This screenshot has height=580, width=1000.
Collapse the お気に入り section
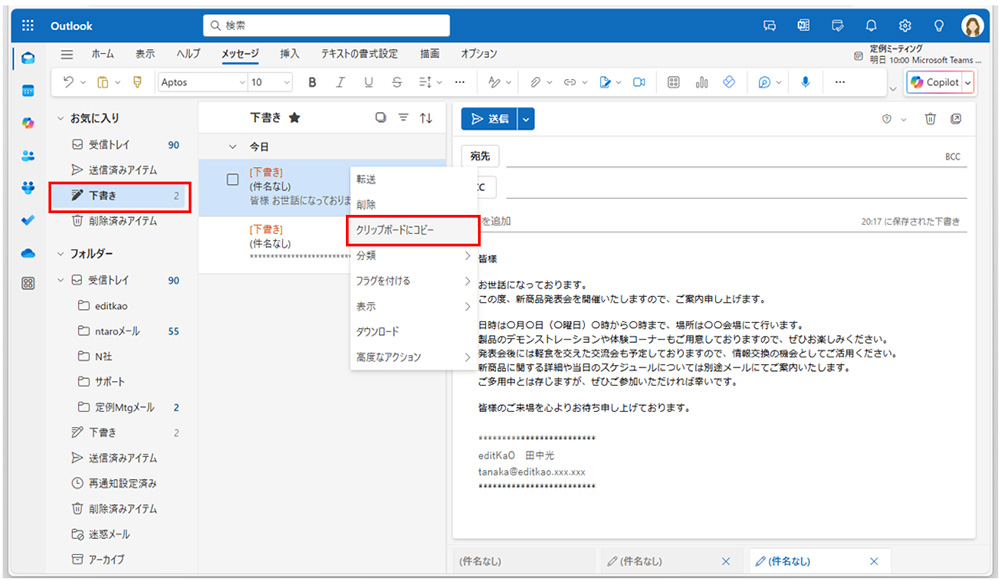pos(61,118)
